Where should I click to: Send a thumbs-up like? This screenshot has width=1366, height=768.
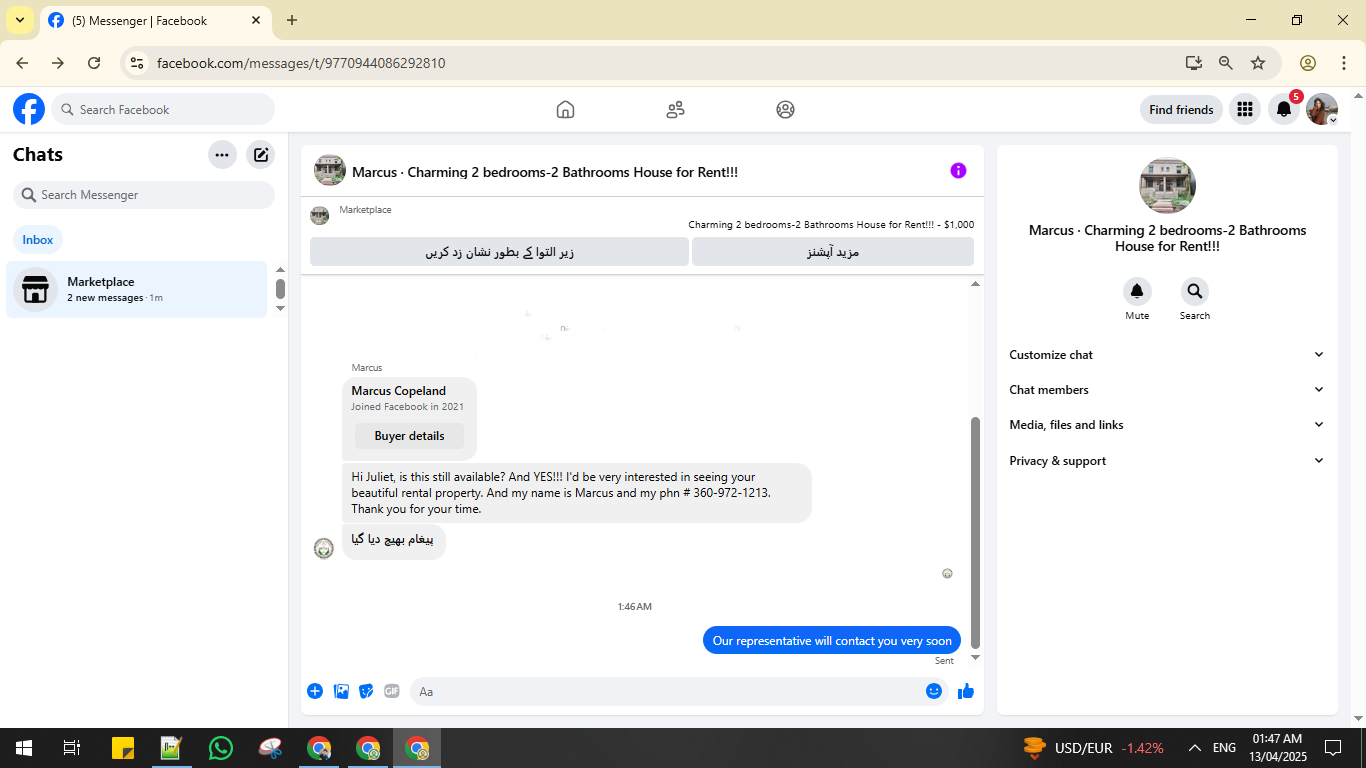point(966,691)
